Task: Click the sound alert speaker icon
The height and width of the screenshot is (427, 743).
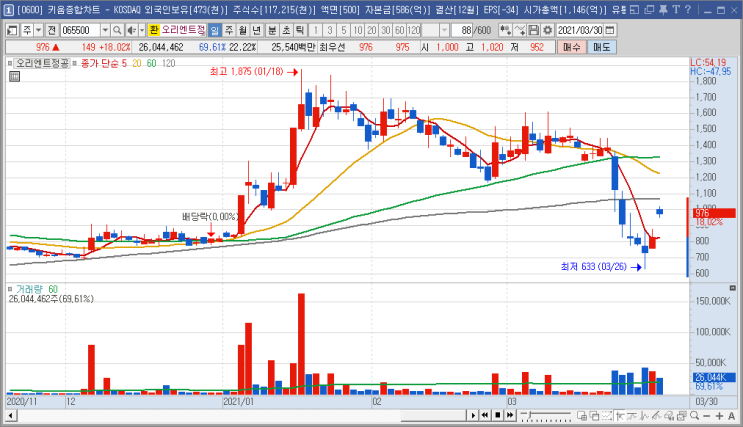Action: 130,30
